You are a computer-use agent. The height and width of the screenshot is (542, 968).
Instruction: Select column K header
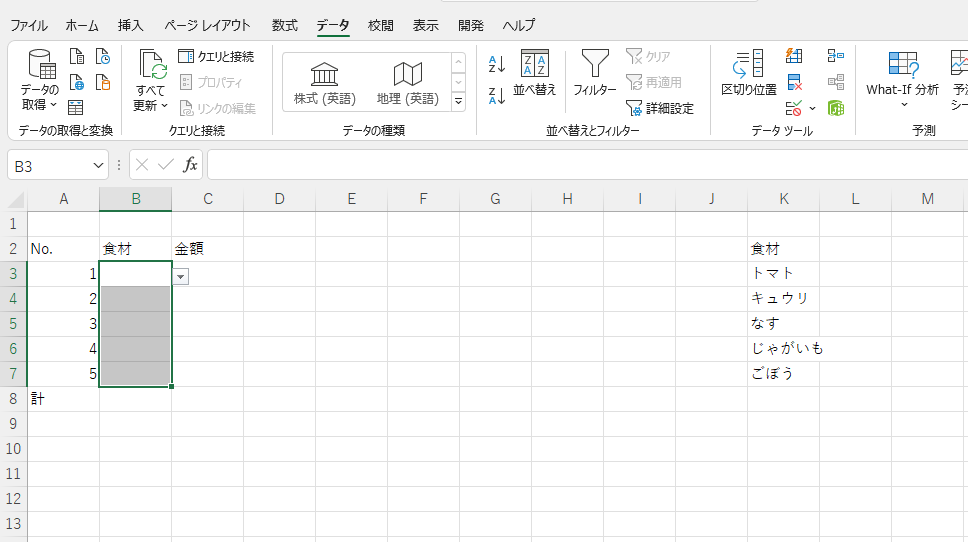tap(783, 199)
